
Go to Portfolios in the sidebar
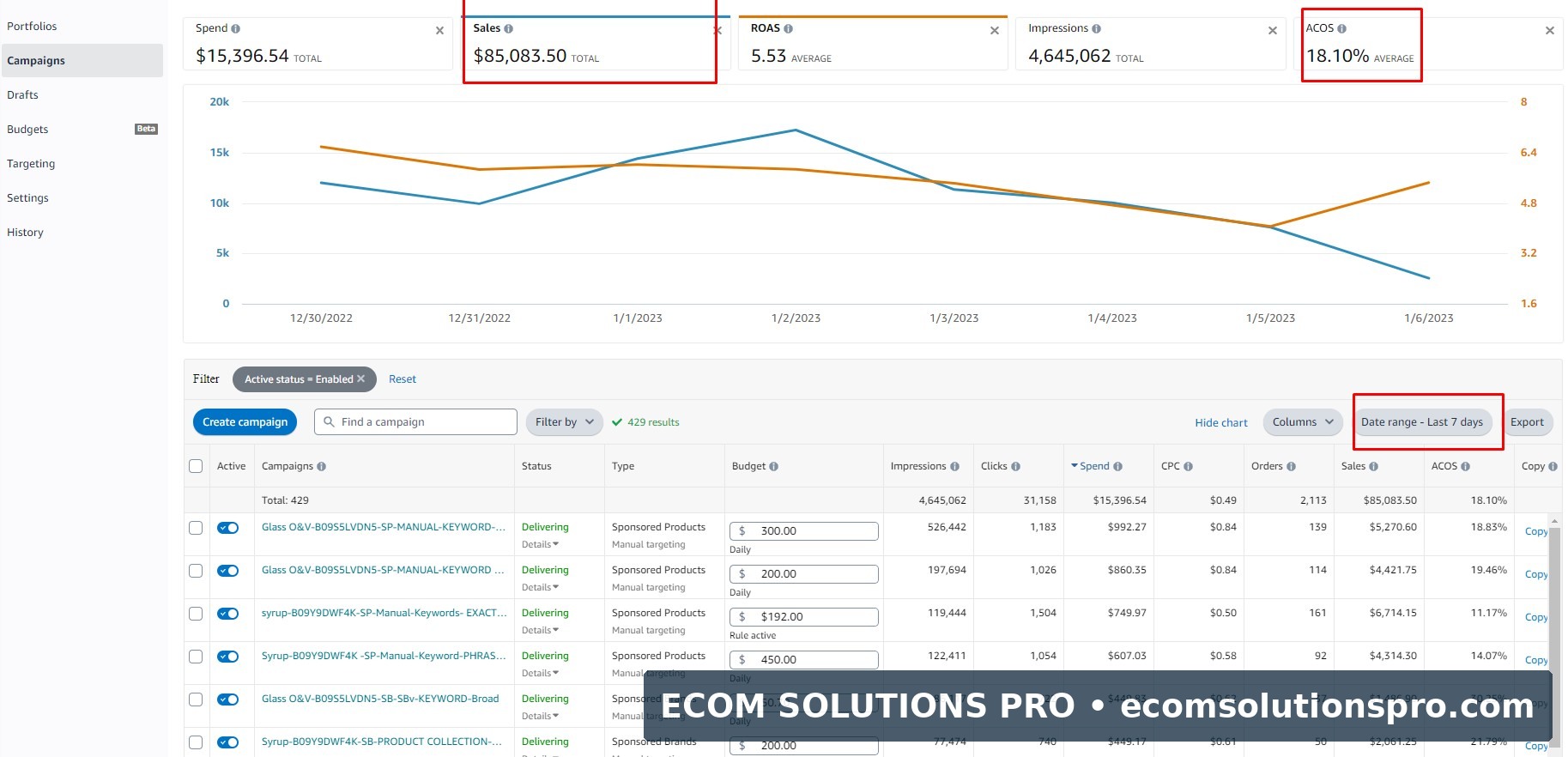(32, 26)
